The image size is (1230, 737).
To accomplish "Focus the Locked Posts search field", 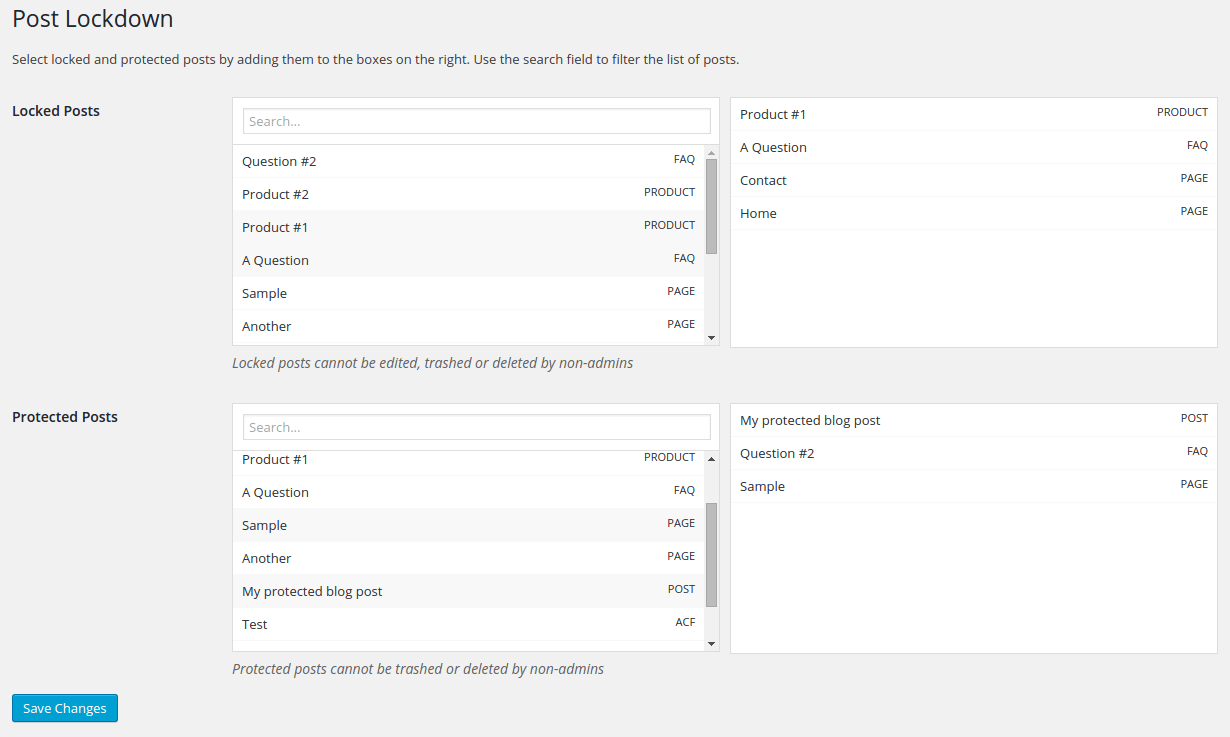I will 477,121.
